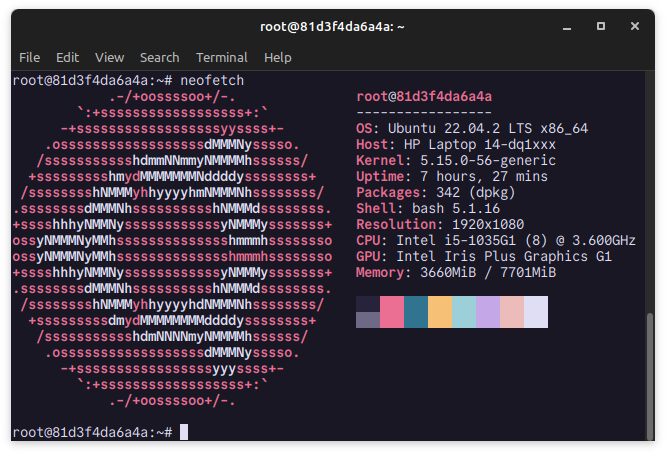
Task: Click the 'Host: HP Laptop 14-dq1xxx' line
Action: pos(456,144)
